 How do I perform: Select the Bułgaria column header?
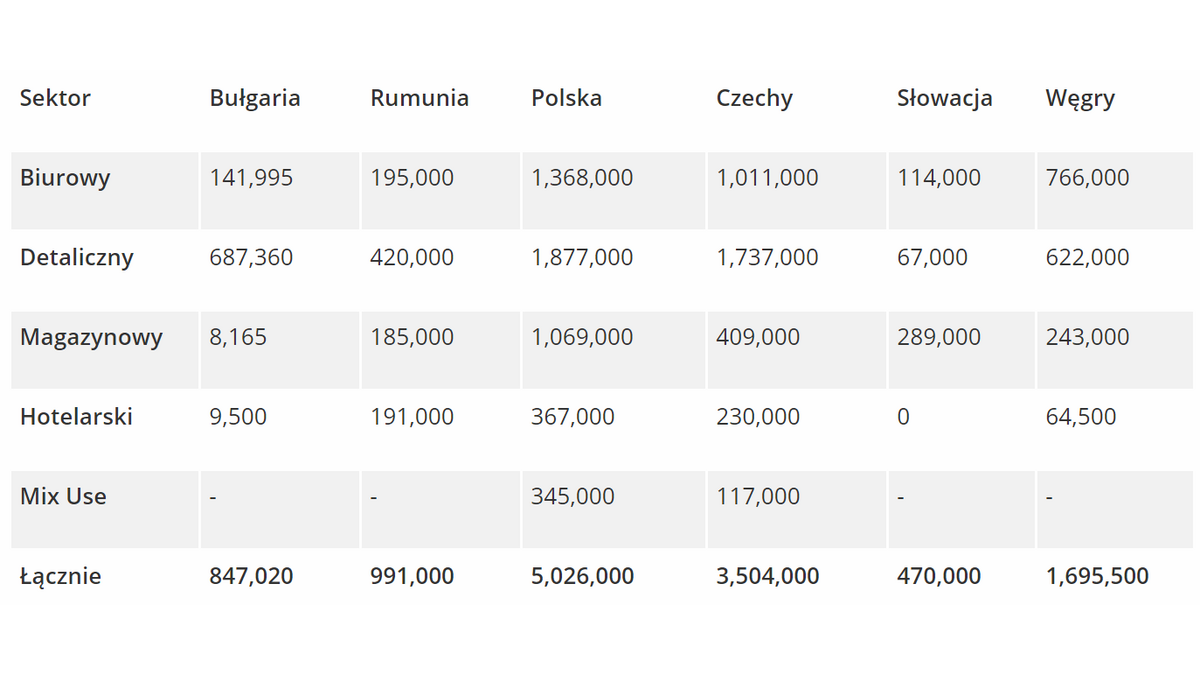(255, 98)
